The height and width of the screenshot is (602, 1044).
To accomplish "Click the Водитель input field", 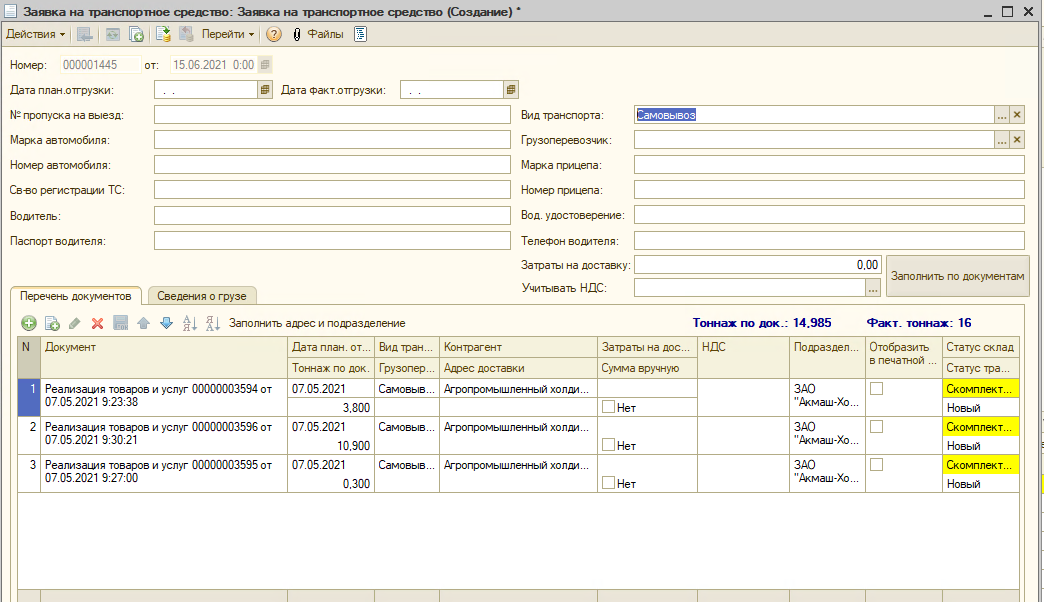I will (332, 216).
